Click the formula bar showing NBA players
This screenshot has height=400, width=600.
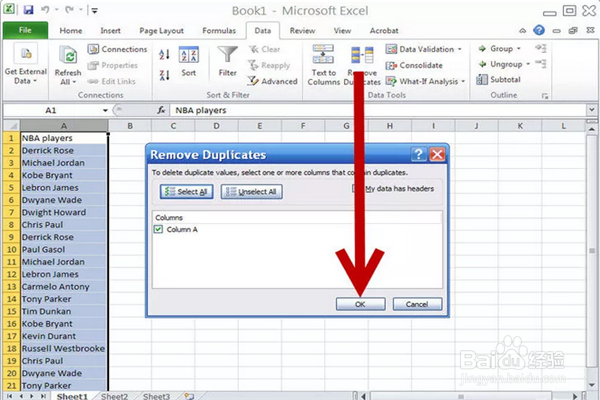[379, 110]
